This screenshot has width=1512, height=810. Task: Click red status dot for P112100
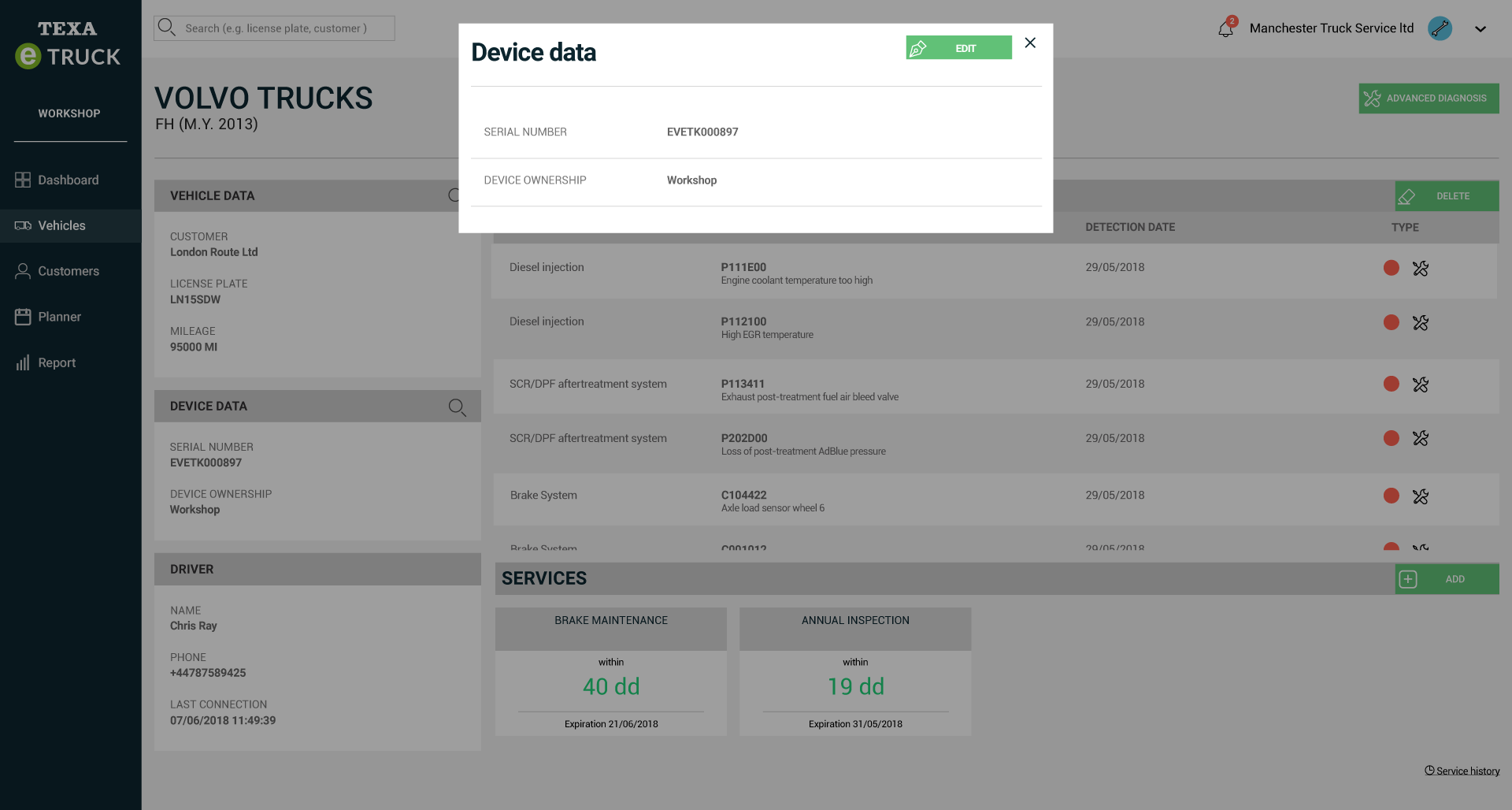[1392, 322]
